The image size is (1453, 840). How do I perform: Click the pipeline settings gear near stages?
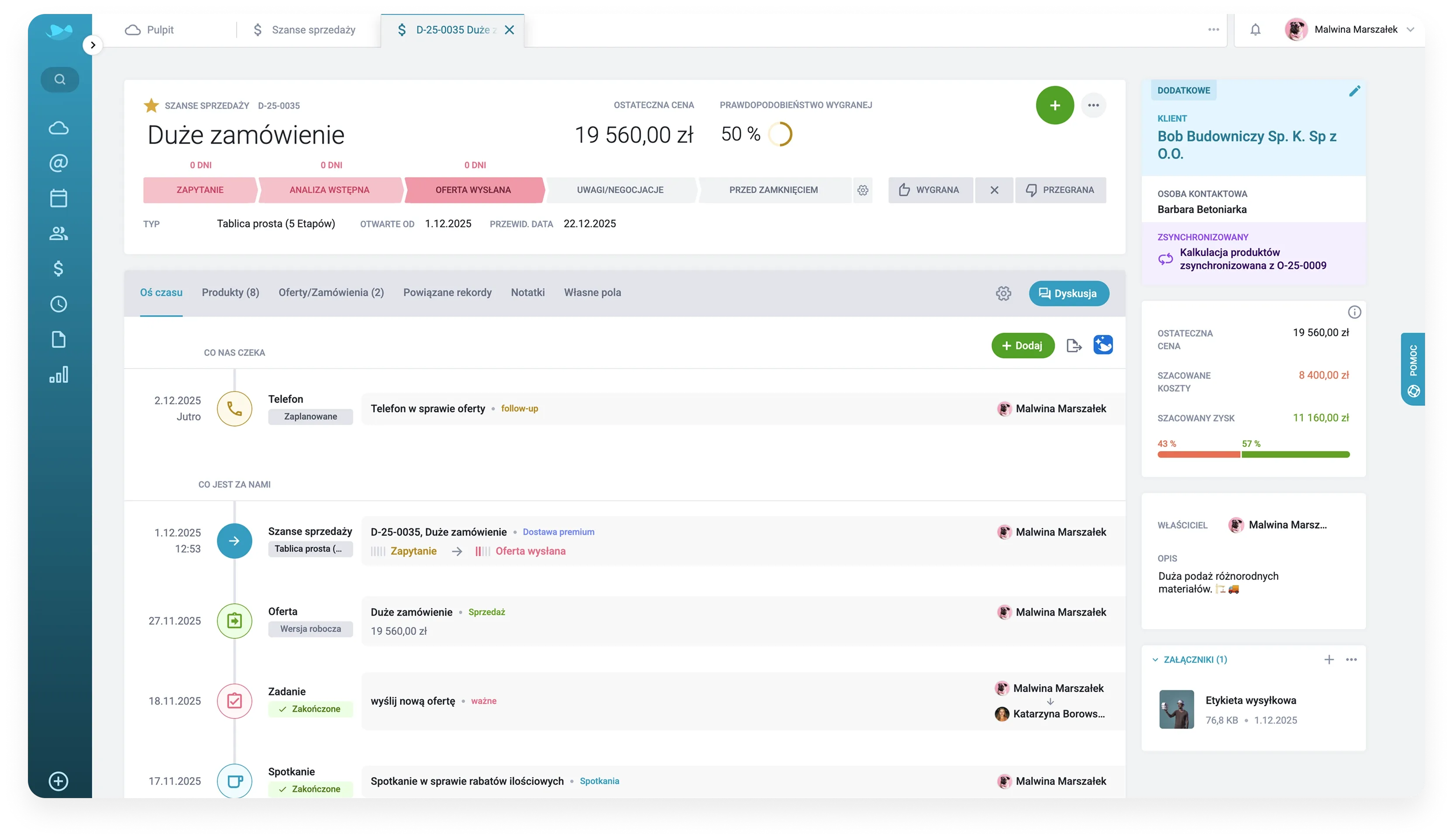863,189
